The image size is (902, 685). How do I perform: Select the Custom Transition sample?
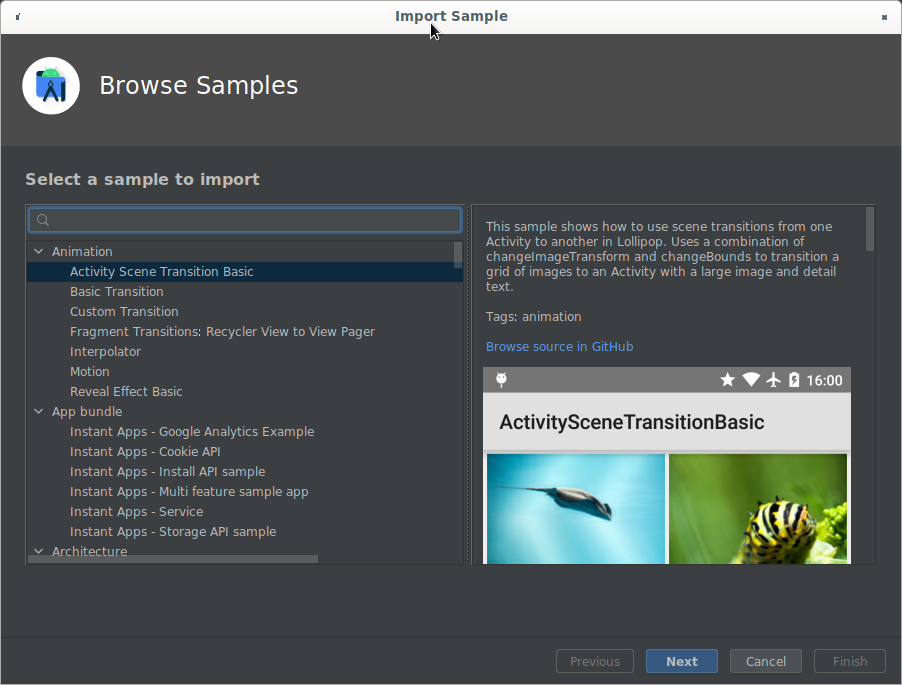(x=124, y=312)
